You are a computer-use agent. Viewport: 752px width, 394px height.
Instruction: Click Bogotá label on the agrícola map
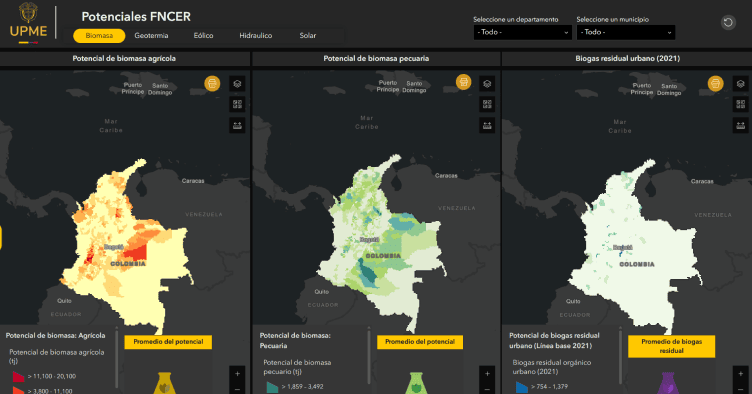[114, 247]
